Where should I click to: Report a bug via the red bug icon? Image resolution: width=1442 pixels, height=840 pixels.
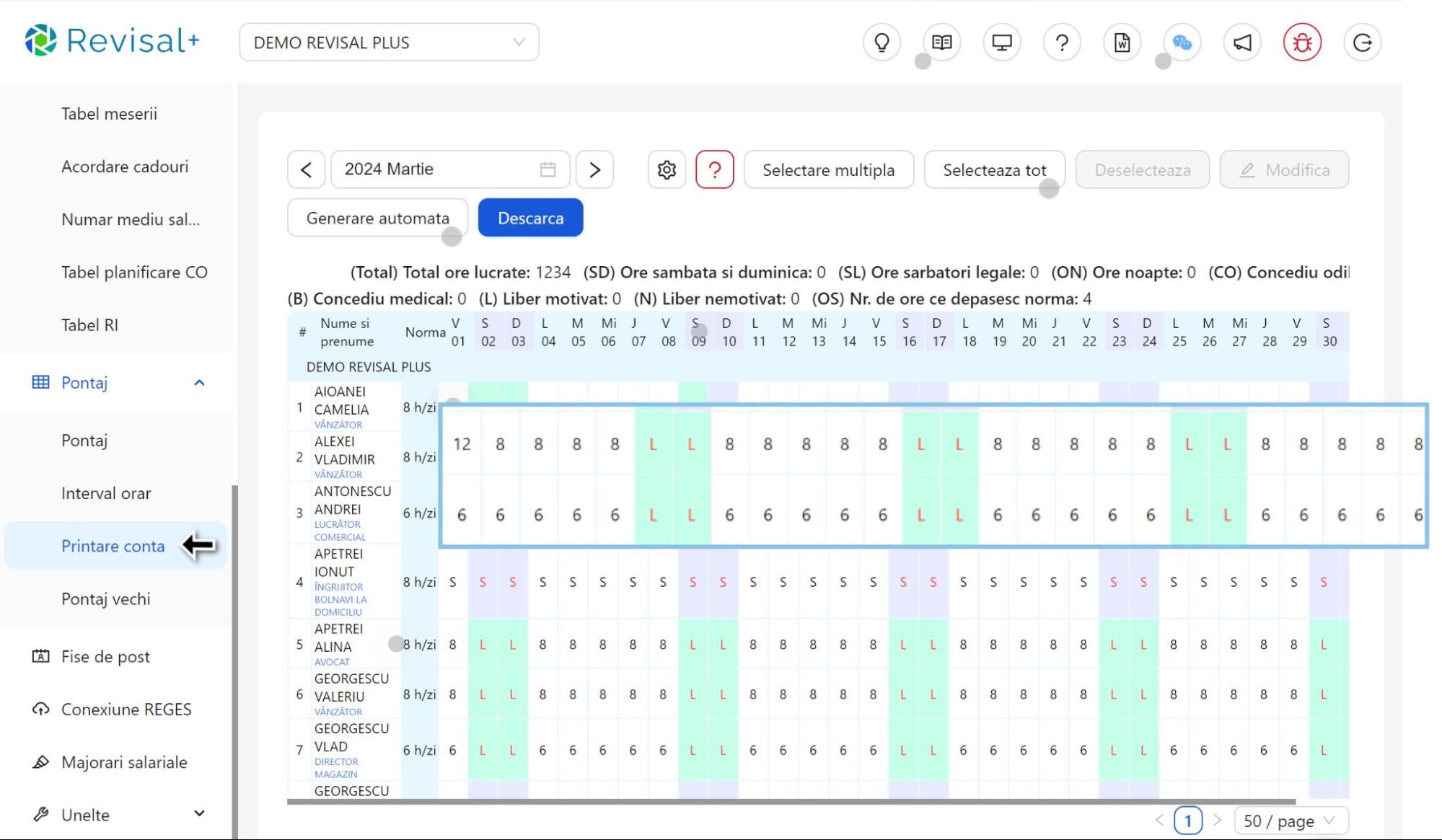[x=1302, y=43]
